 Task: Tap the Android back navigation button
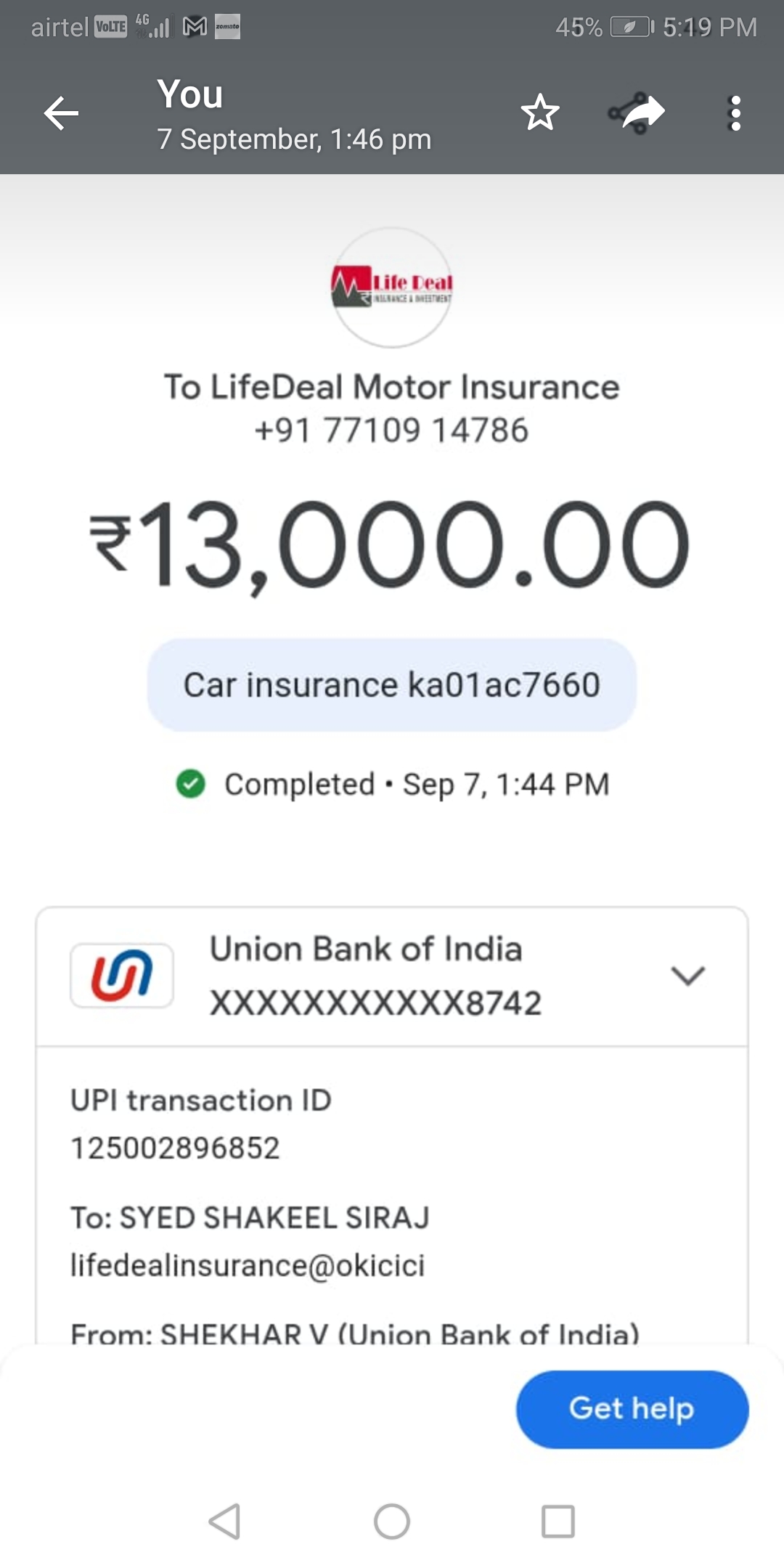(x=224, y=1521)
